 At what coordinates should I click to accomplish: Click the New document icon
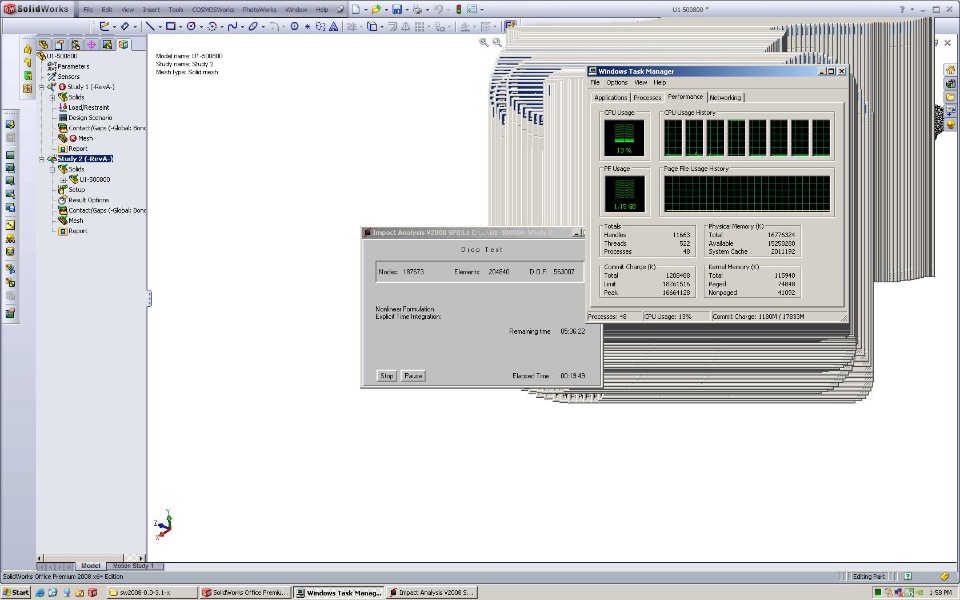pos(356,9)
